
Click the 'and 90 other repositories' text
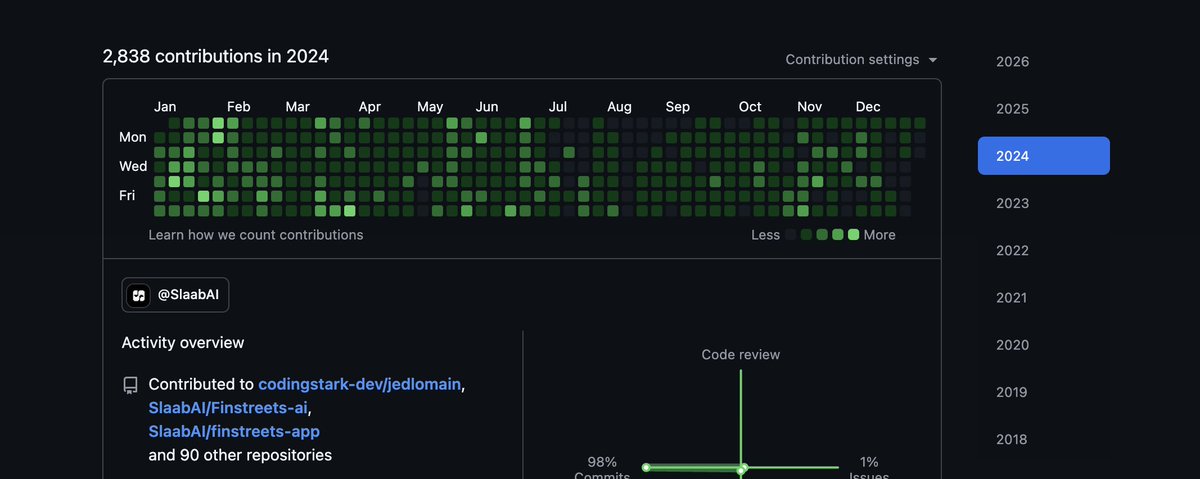point(240,455)
